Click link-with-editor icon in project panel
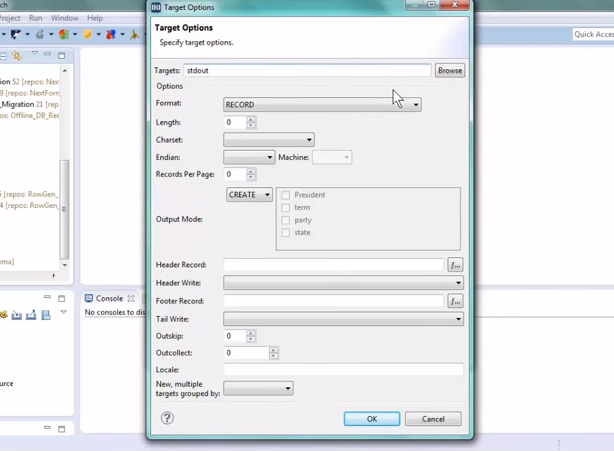614x451 pixels. [16, 56]
